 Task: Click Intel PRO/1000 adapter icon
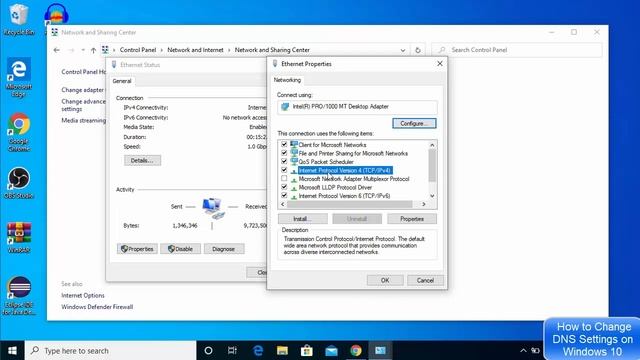coord(285,107)
